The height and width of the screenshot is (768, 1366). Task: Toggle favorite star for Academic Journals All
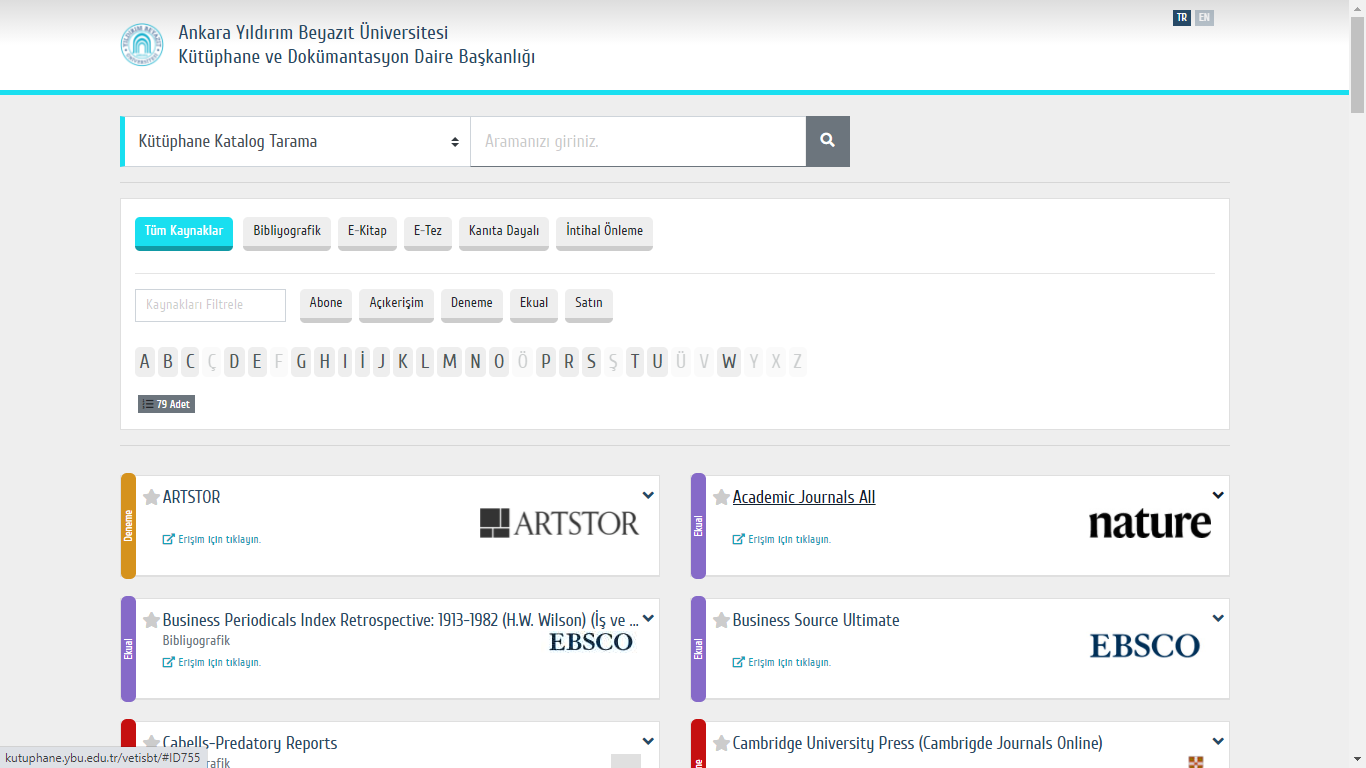(721, 498)
